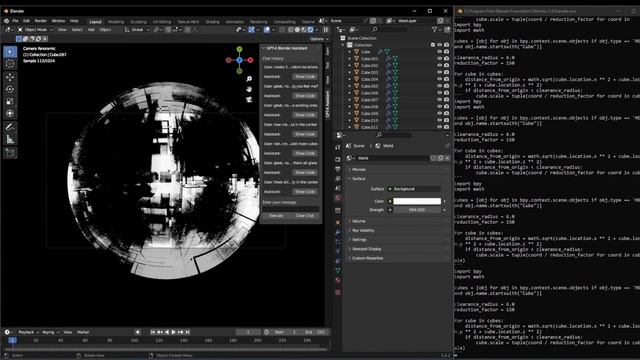Select the Transform tool
Screen dimensions: 640x360
click(x=10, y=114)
